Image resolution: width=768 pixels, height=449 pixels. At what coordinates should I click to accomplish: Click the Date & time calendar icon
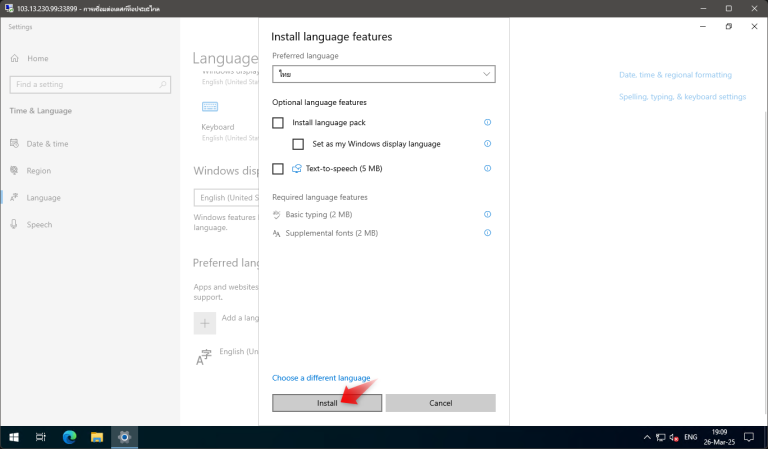14,143
